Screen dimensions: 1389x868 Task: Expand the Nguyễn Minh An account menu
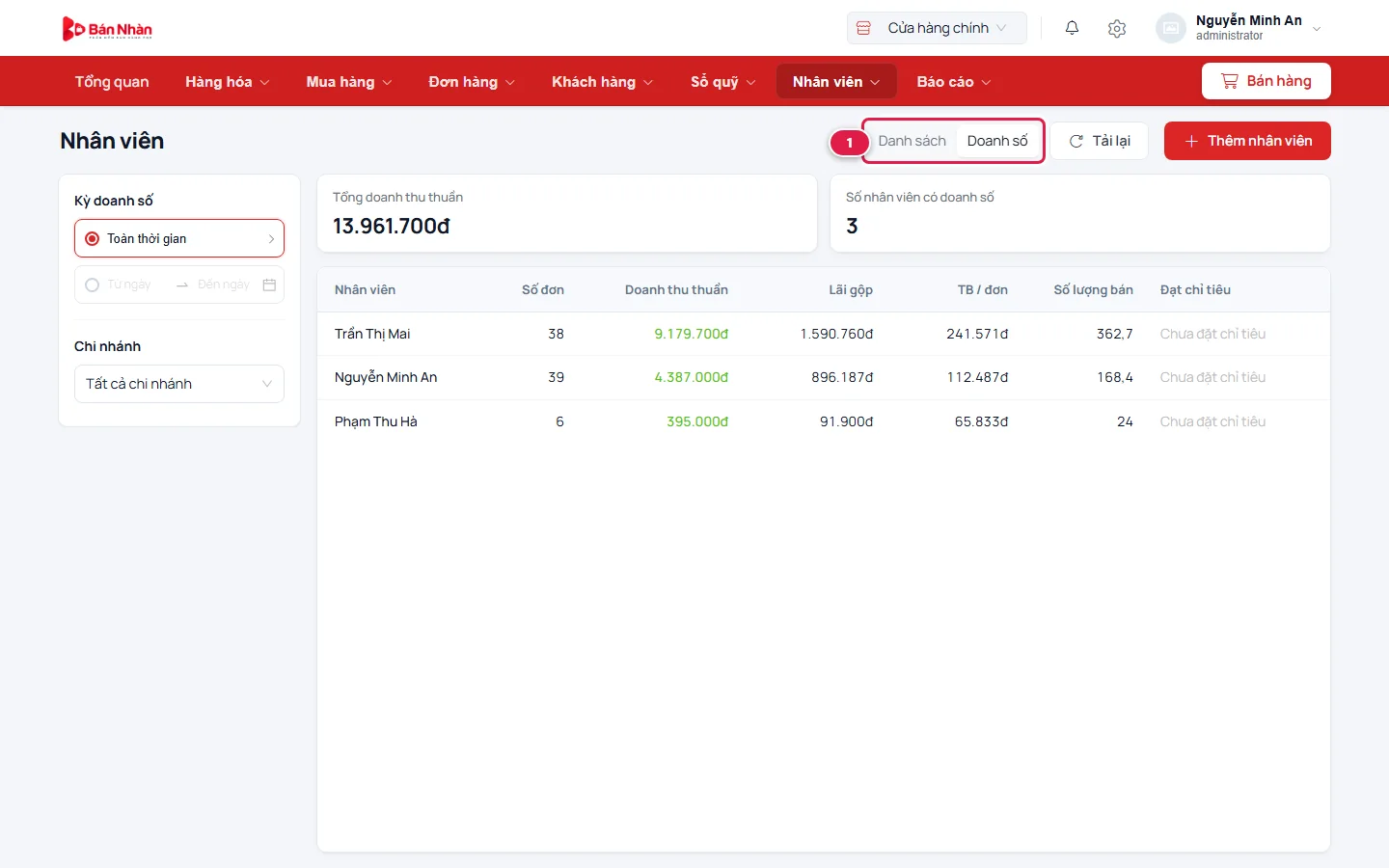pyautogui.click(x=1239, y=28)
